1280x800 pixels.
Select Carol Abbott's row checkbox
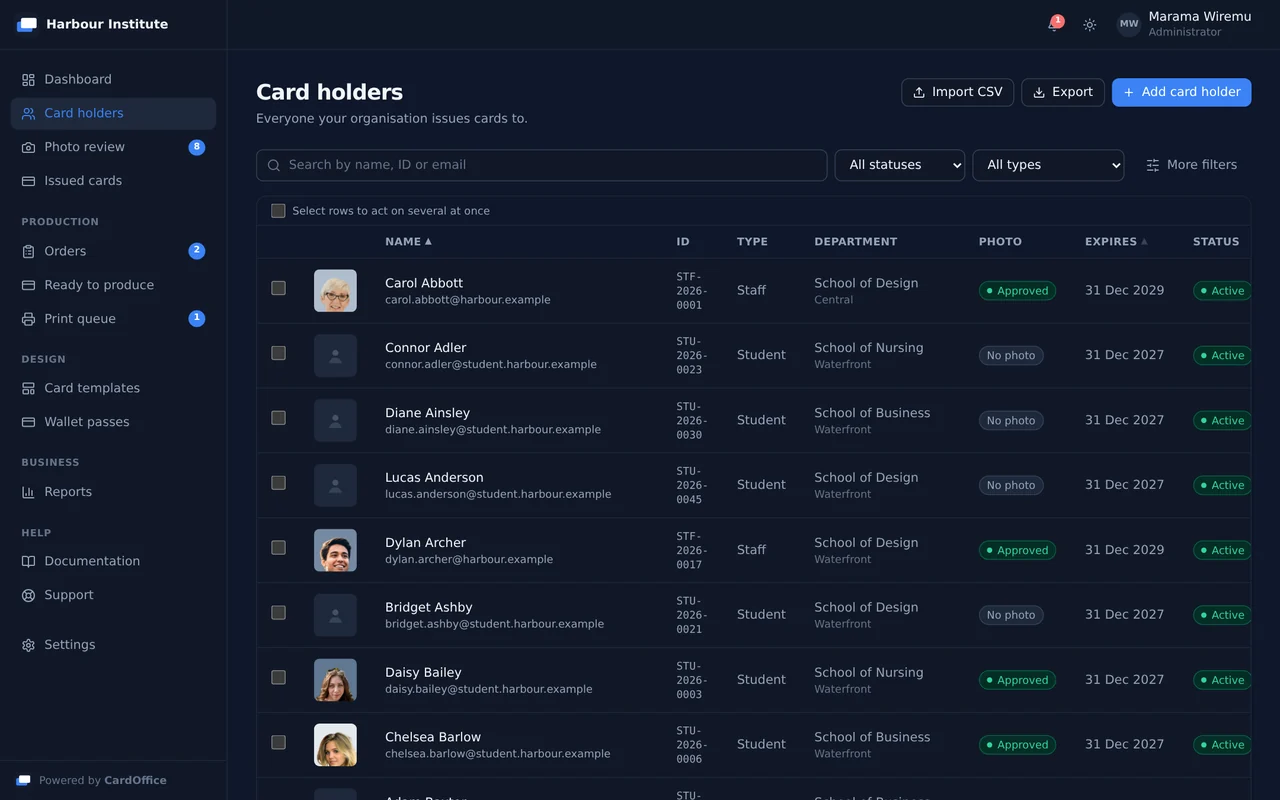(278, 288)
